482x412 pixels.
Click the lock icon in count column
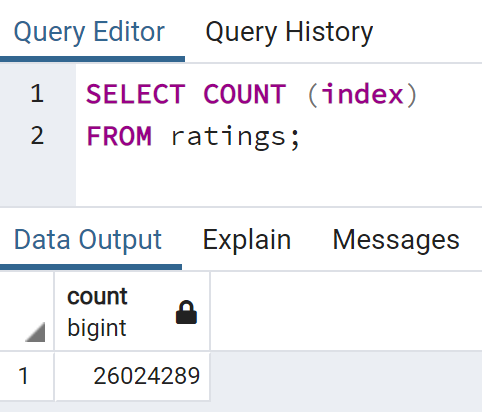click(x=186, y=312)
